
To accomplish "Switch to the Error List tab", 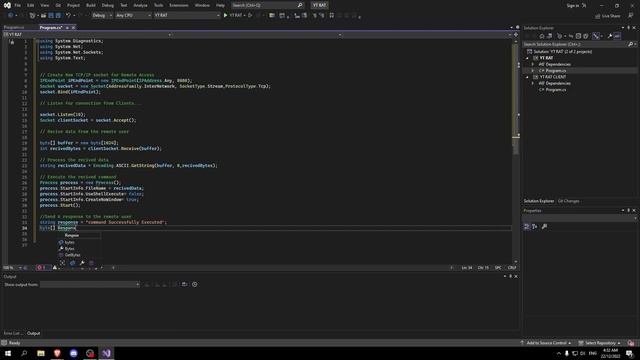I will pyautogui.click(x=12, y=333).
